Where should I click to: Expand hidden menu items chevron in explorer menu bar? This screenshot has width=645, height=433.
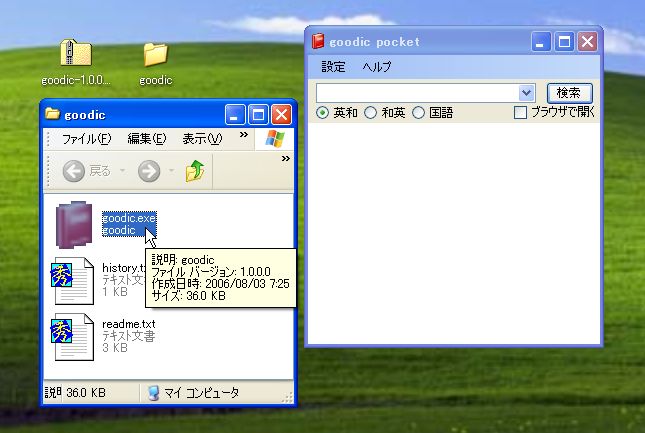244,134
